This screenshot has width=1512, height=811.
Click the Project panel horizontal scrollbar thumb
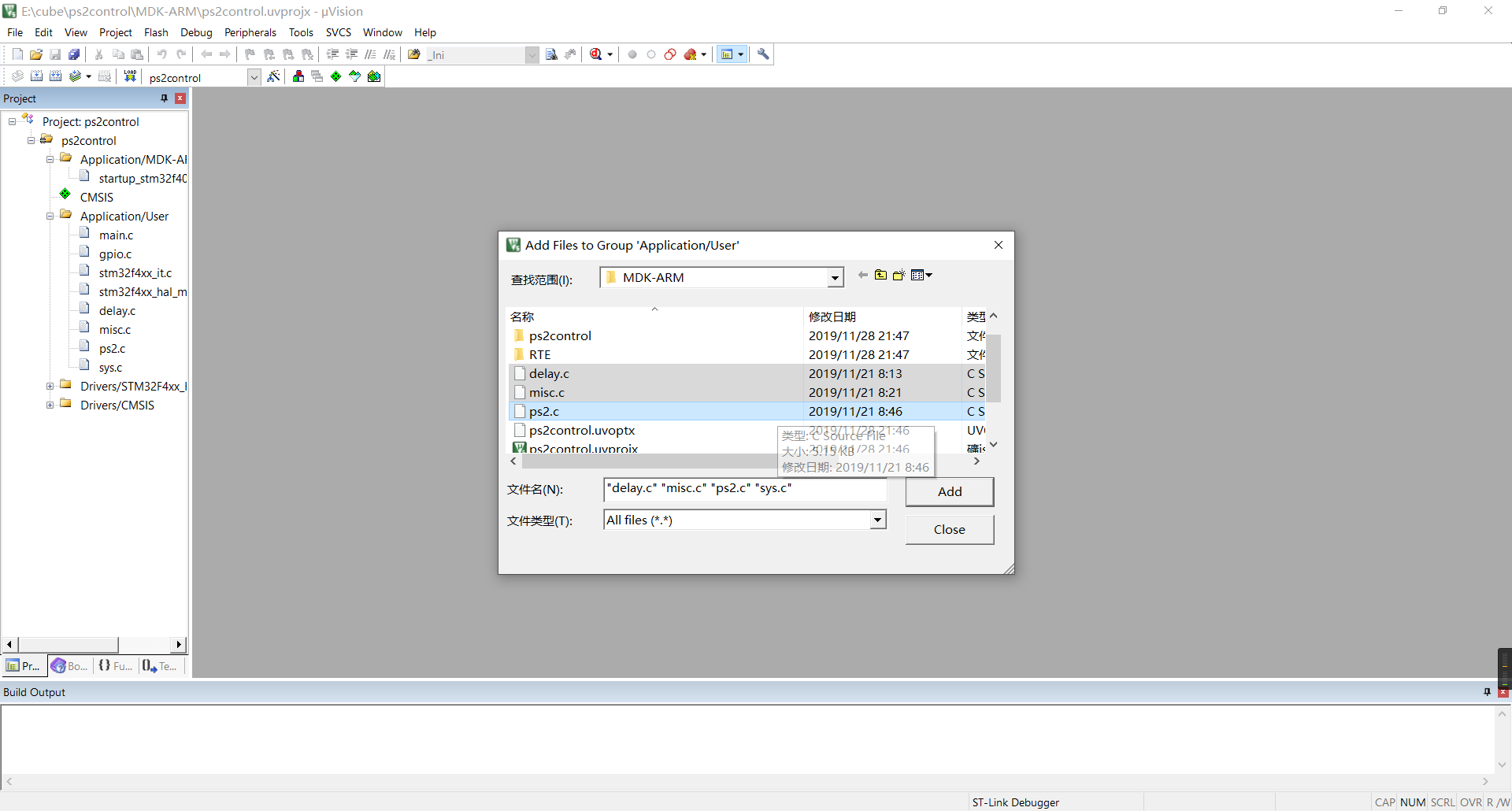click(68, 645)
